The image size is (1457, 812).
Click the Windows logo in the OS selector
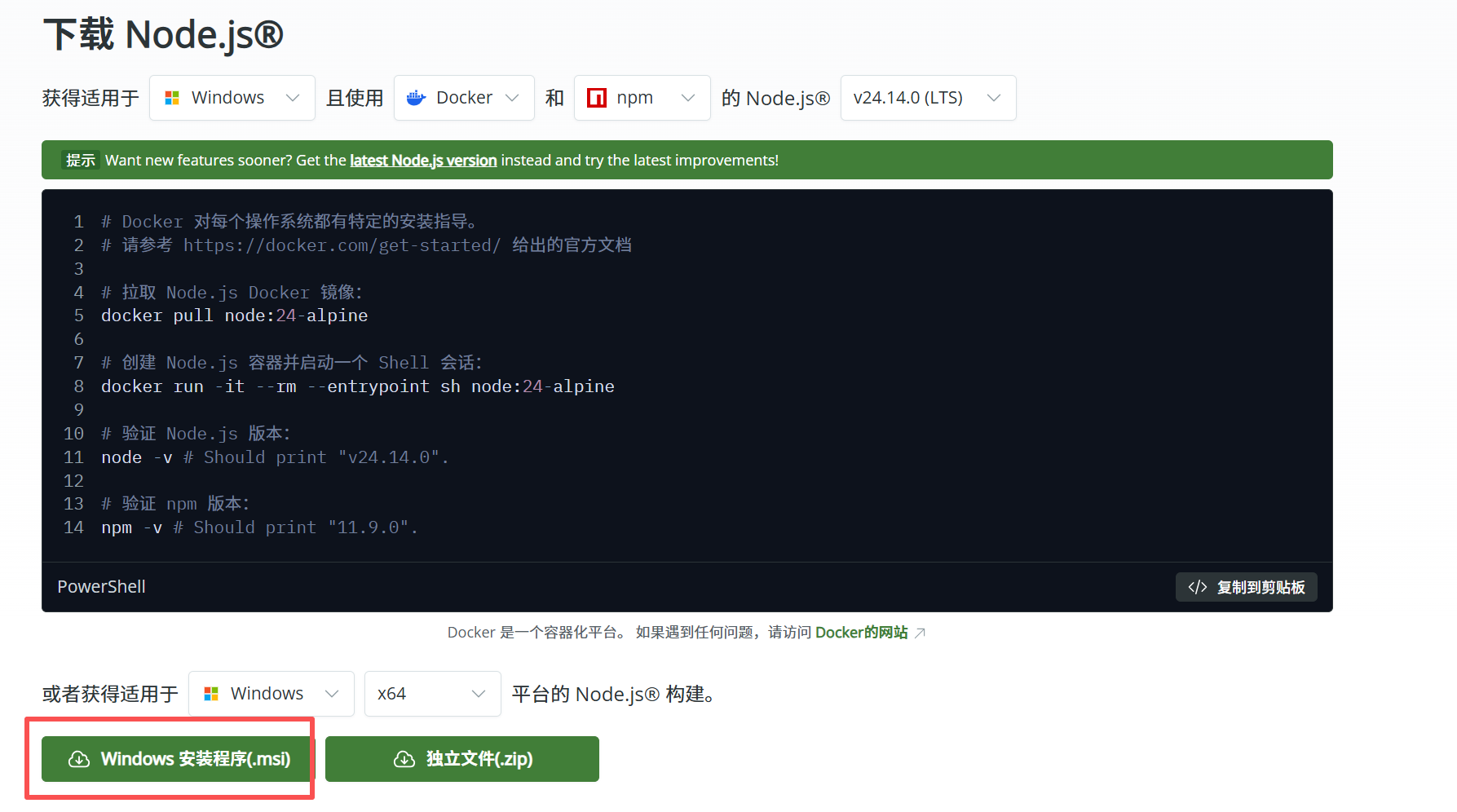(172, 97)
